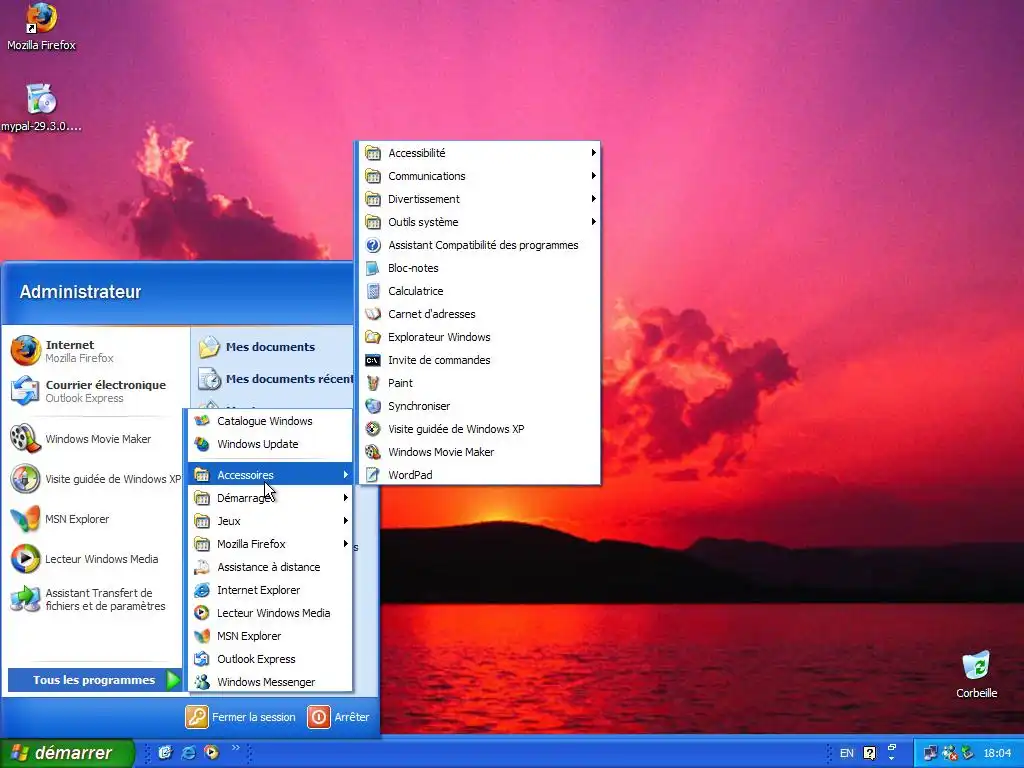Open WordPad entry
This screenshot has width=1024, height=768.
pos(479,475)
